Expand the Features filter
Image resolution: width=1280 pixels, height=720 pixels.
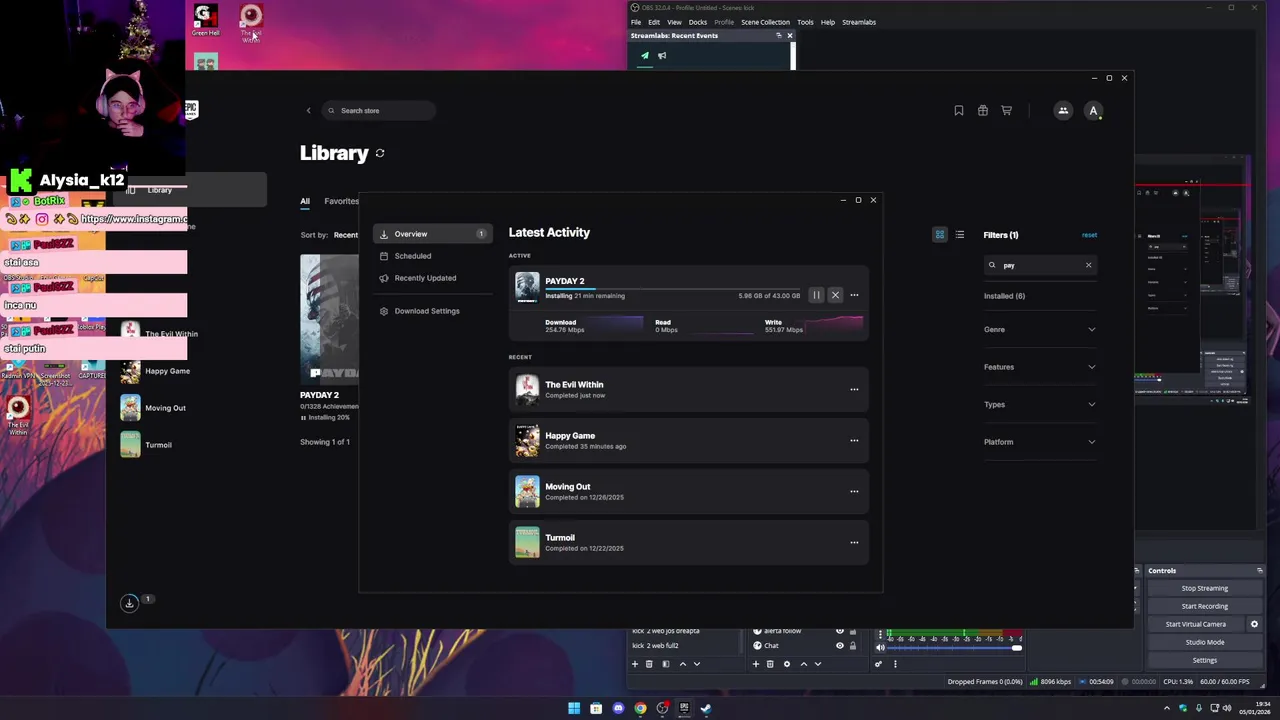pos(1040,367)
